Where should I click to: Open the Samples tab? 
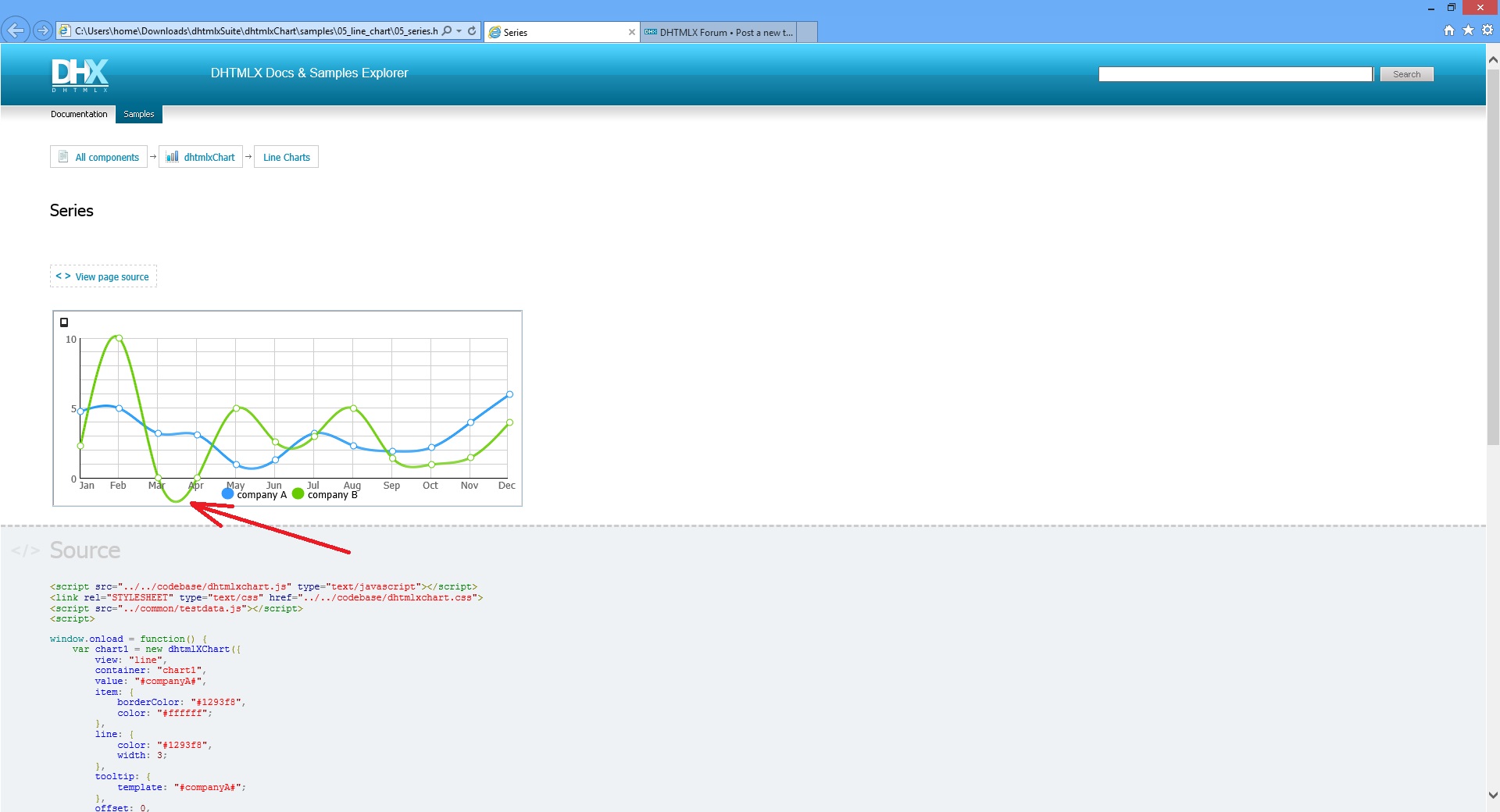pos(139,114)
